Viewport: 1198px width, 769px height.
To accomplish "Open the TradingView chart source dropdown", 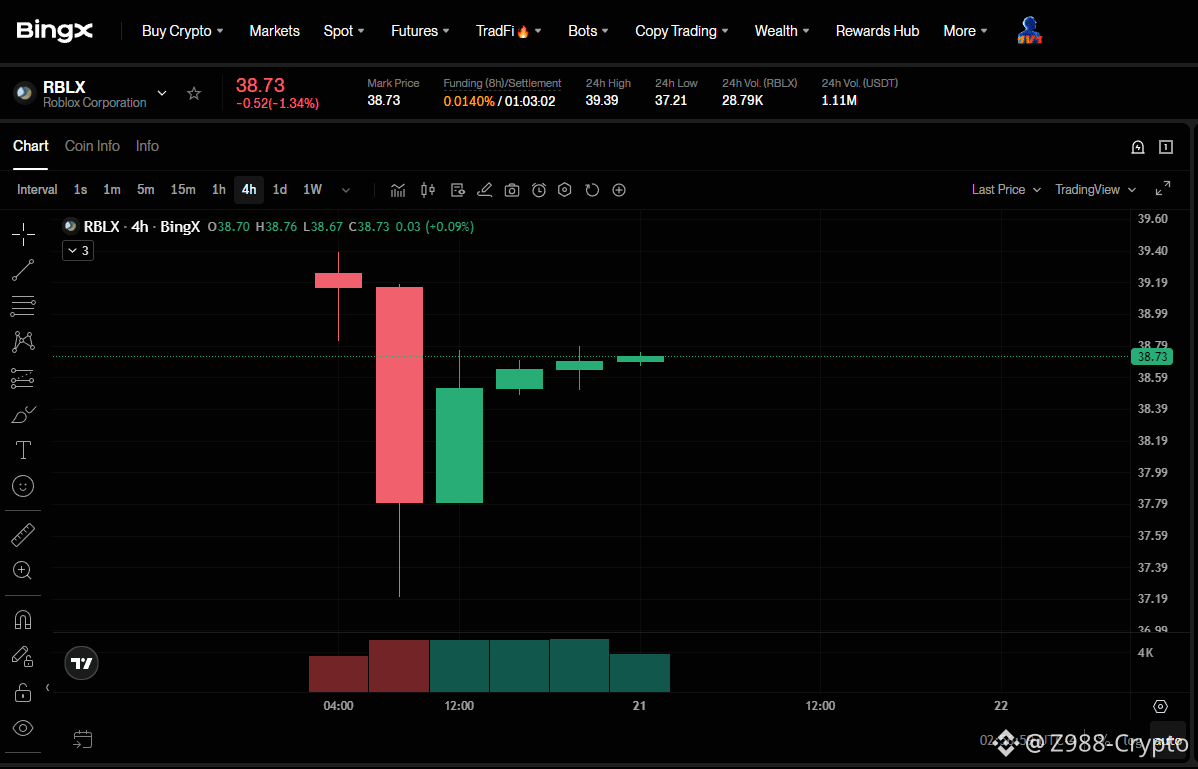I will tap(1095, 189).
